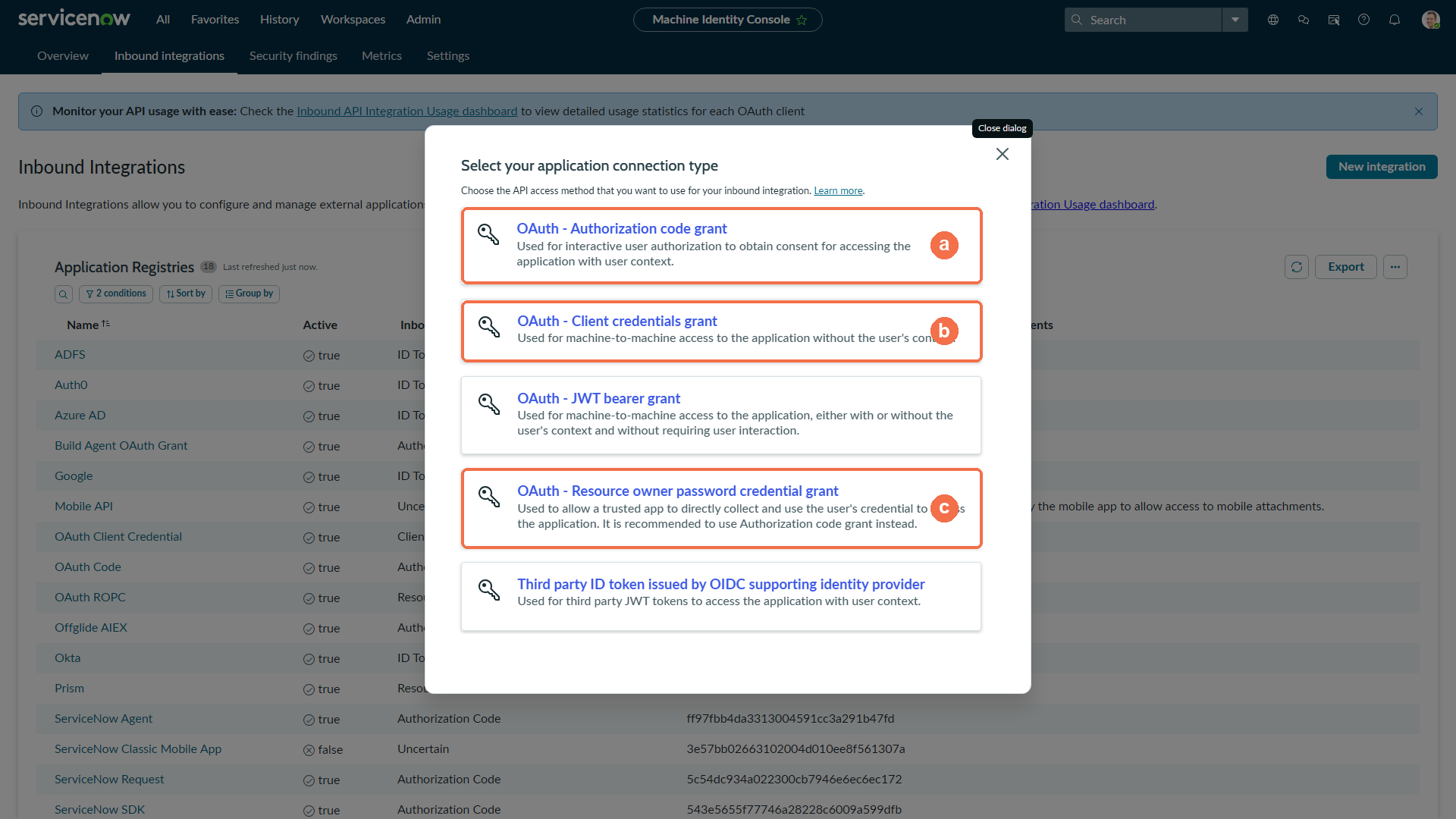Open the Admin menu
The width and height of the screenshot is (1456, 819).
(424, 20)
